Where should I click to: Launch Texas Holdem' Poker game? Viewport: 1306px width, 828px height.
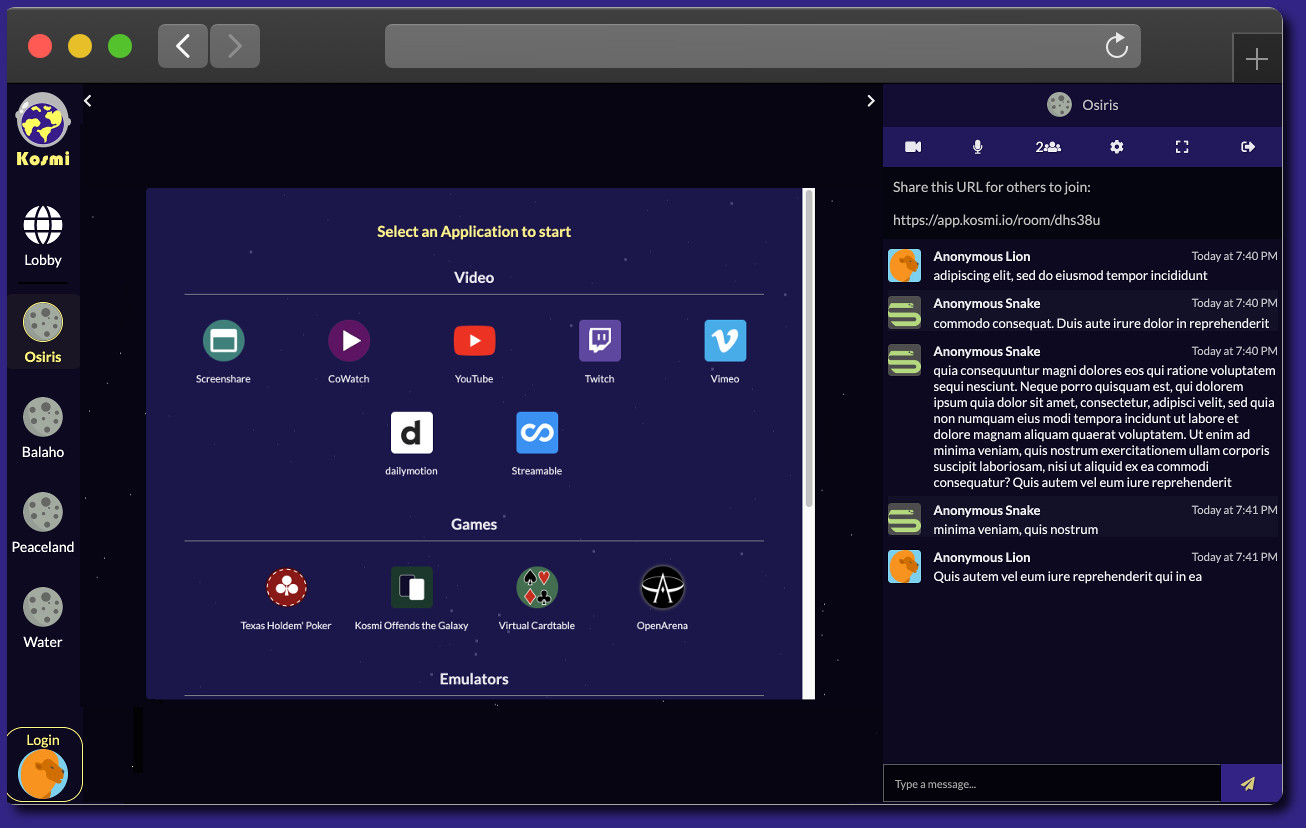coord(286,588)
